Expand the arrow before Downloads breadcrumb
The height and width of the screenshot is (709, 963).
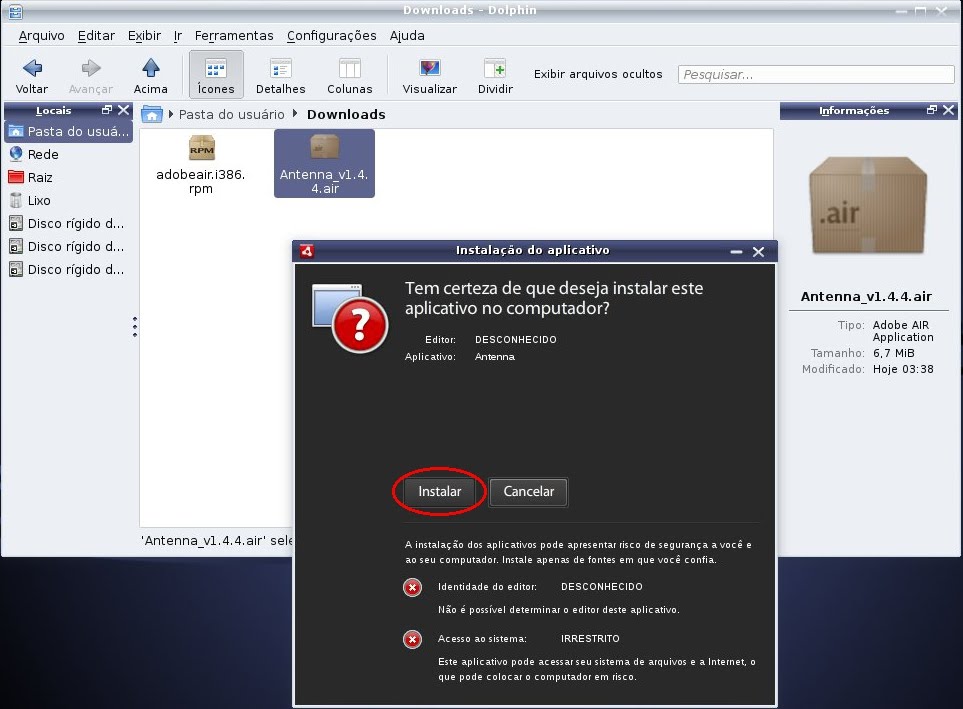click(x=295, y=114)
